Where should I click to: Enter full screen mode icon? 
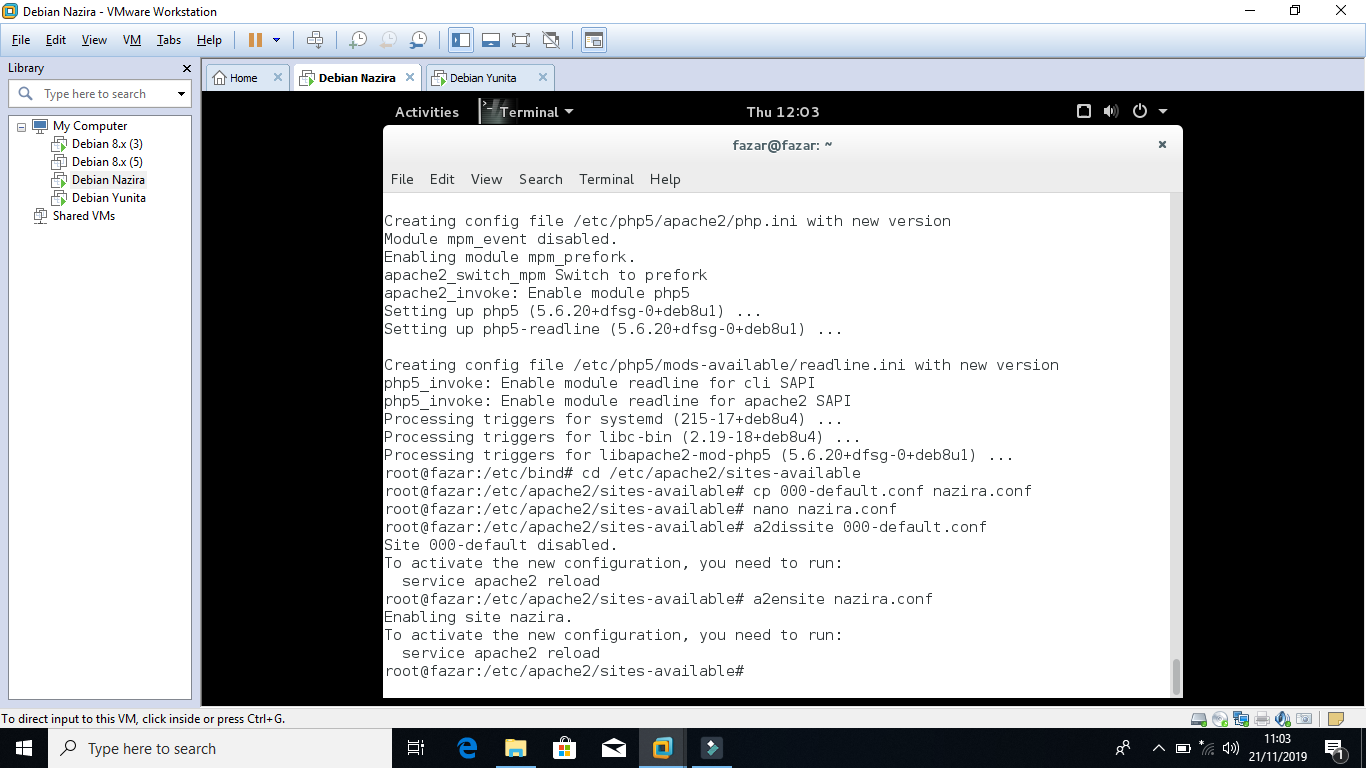coord(521,40)
